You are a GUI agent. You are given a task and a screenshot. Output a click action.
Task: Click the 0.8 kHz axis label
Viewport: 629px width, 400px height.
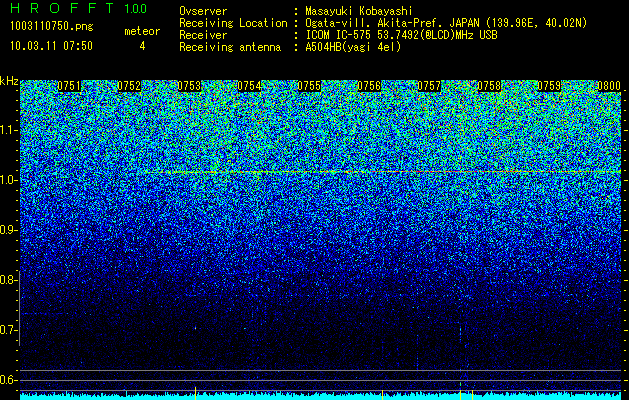pyautogui.click(x=8, y=280)
